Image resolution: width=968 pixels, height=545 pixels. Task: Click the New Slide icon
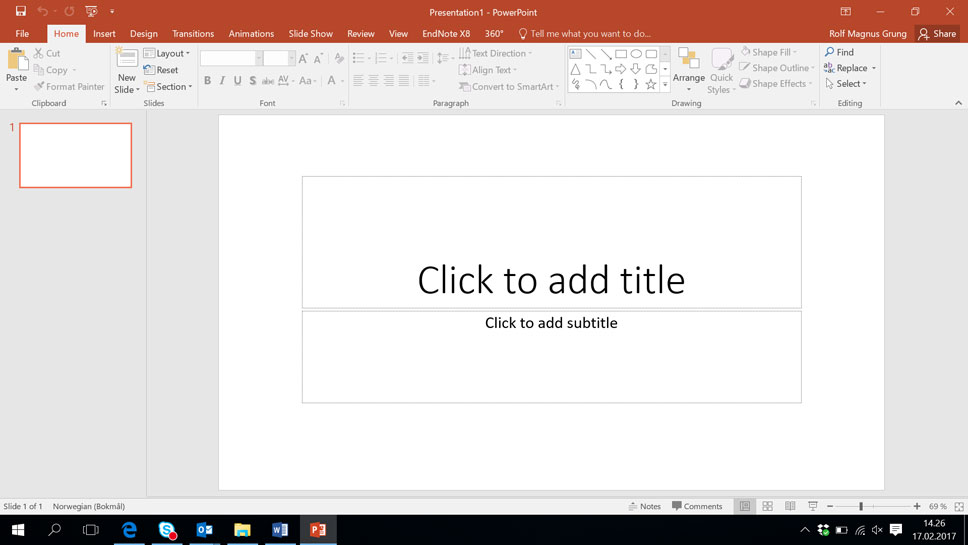(126, 59)
